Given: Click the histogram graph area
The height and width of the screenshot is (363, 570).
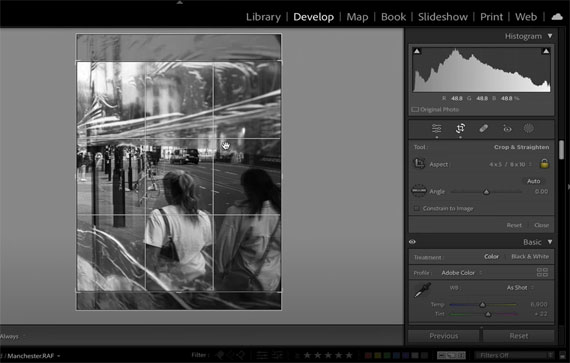Looking at the screenshot, I should tap(482, 70).
